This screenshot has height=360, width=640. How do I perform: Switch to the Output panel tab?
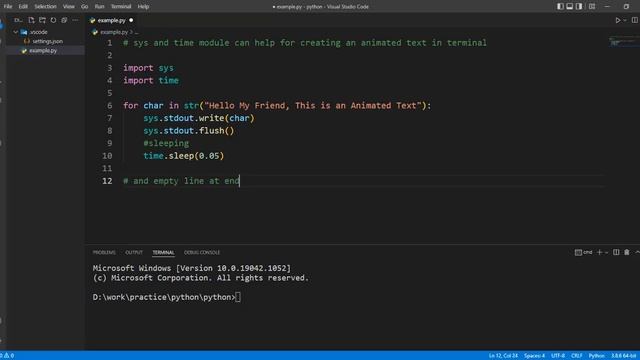click(134, 252)
